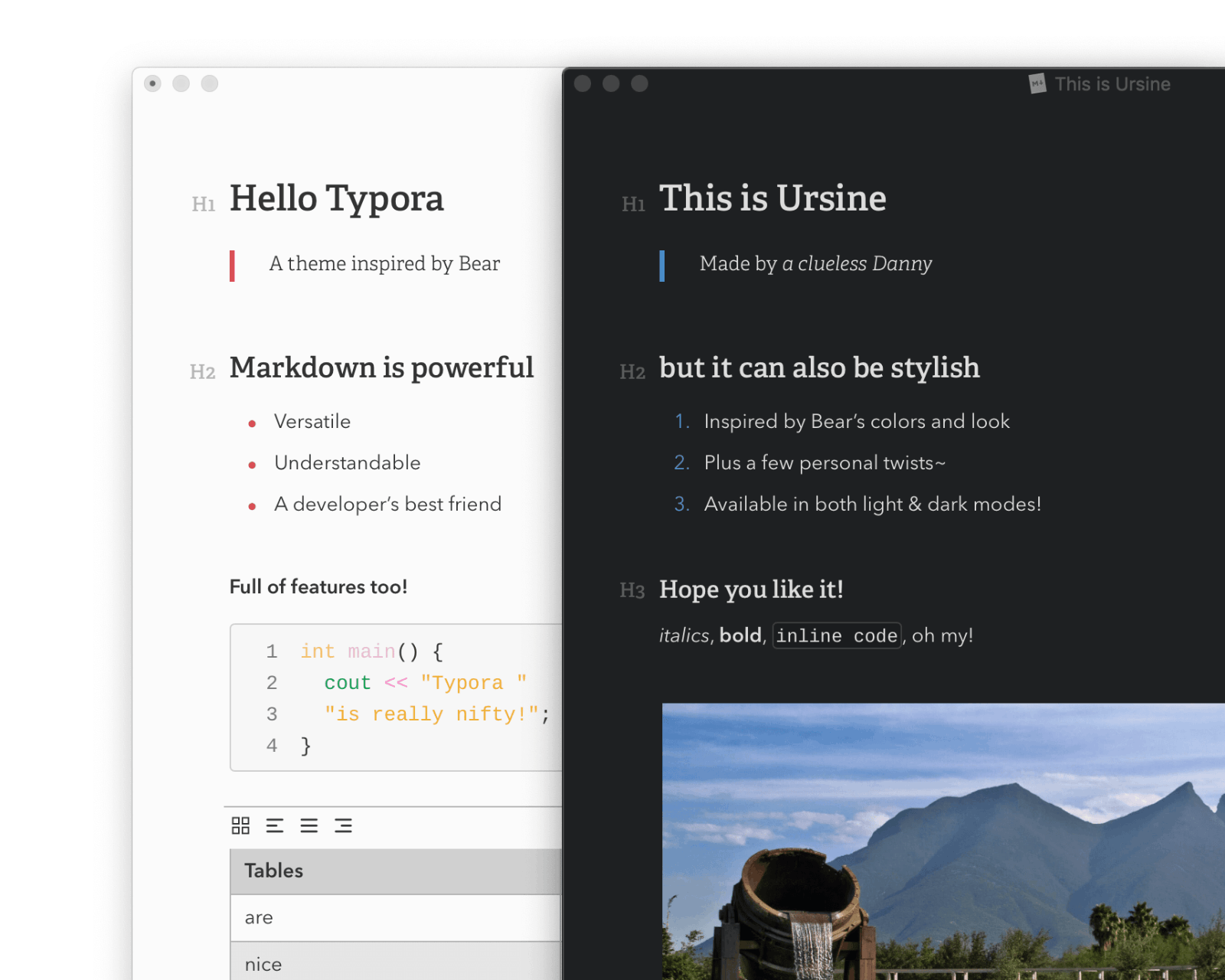Click the table resize grid icon
This screenshot has height=980, width=1225.
point(240,825)
